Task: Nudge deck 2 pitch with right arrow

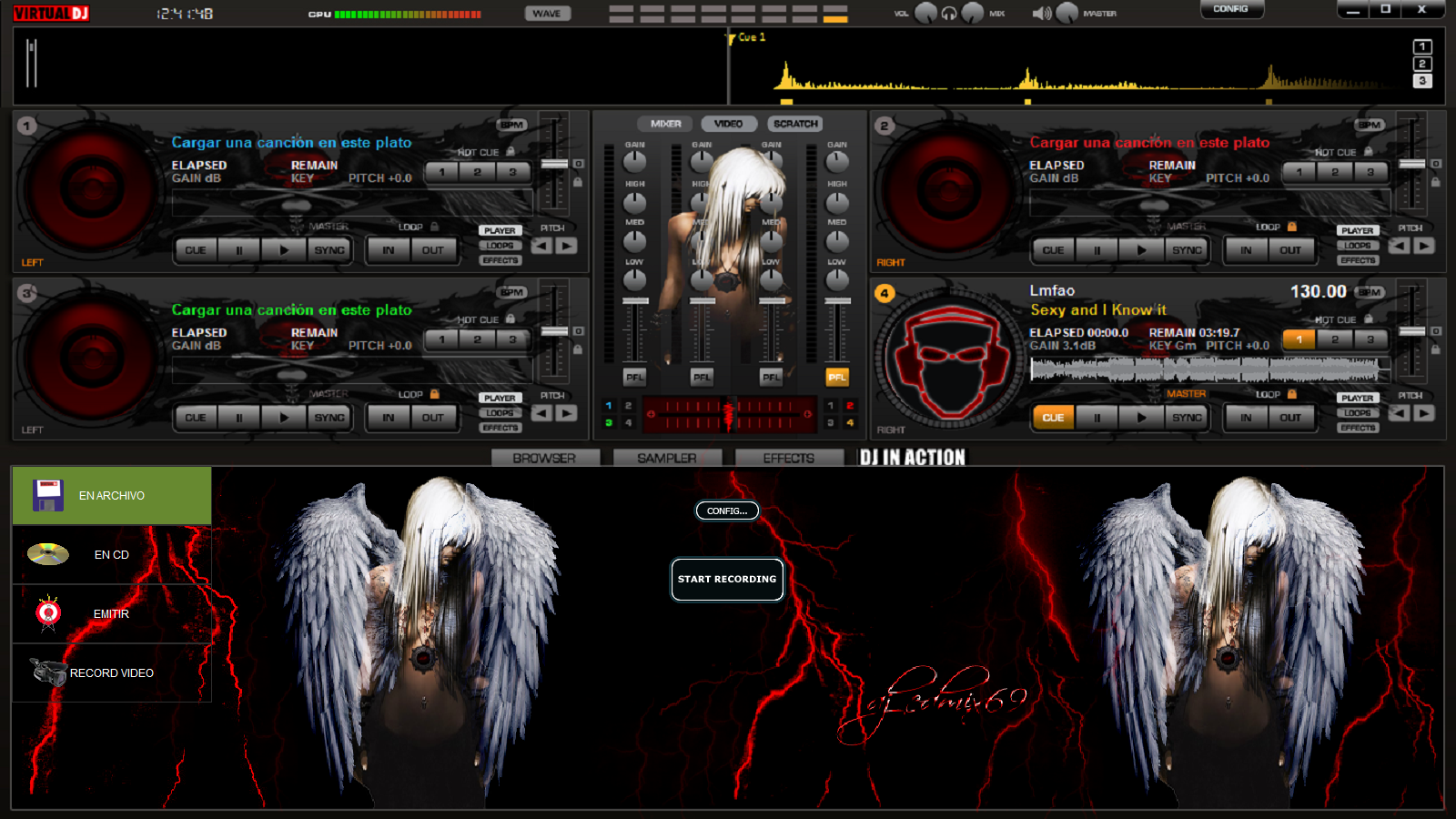Action: click(x=1423, y=246)
